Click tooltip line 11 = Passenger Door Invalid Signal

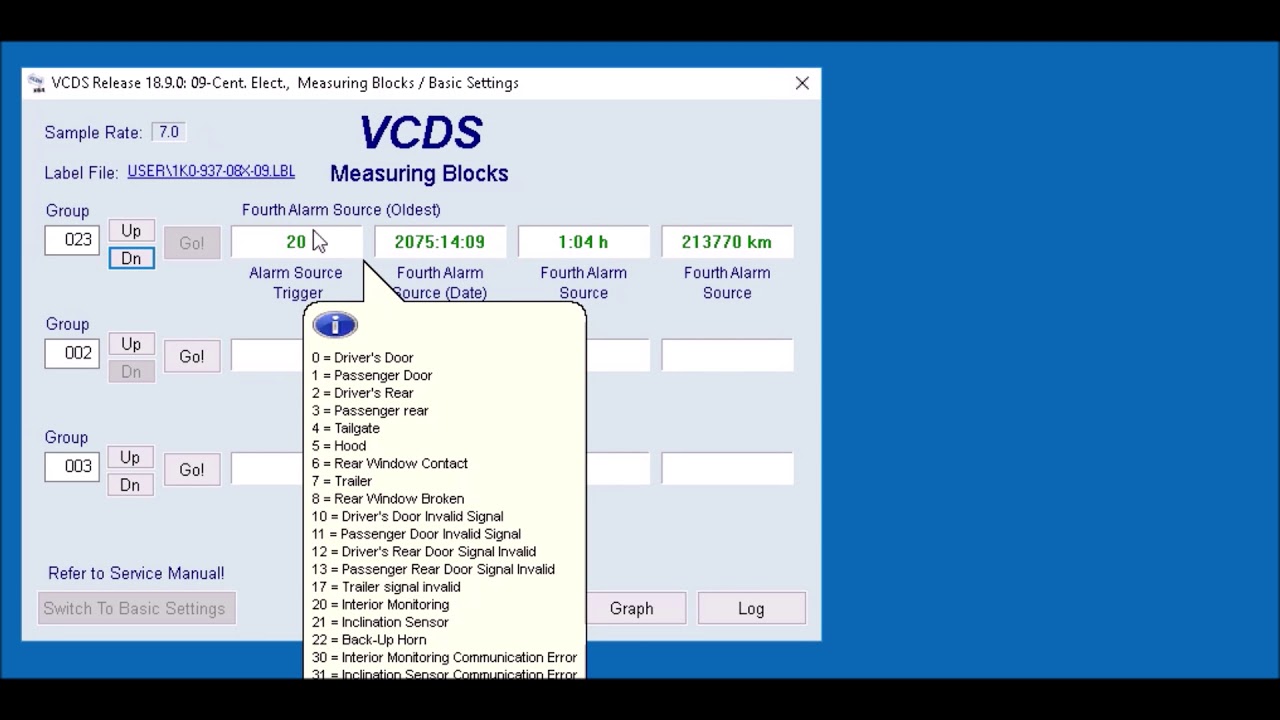pos(416,534)
